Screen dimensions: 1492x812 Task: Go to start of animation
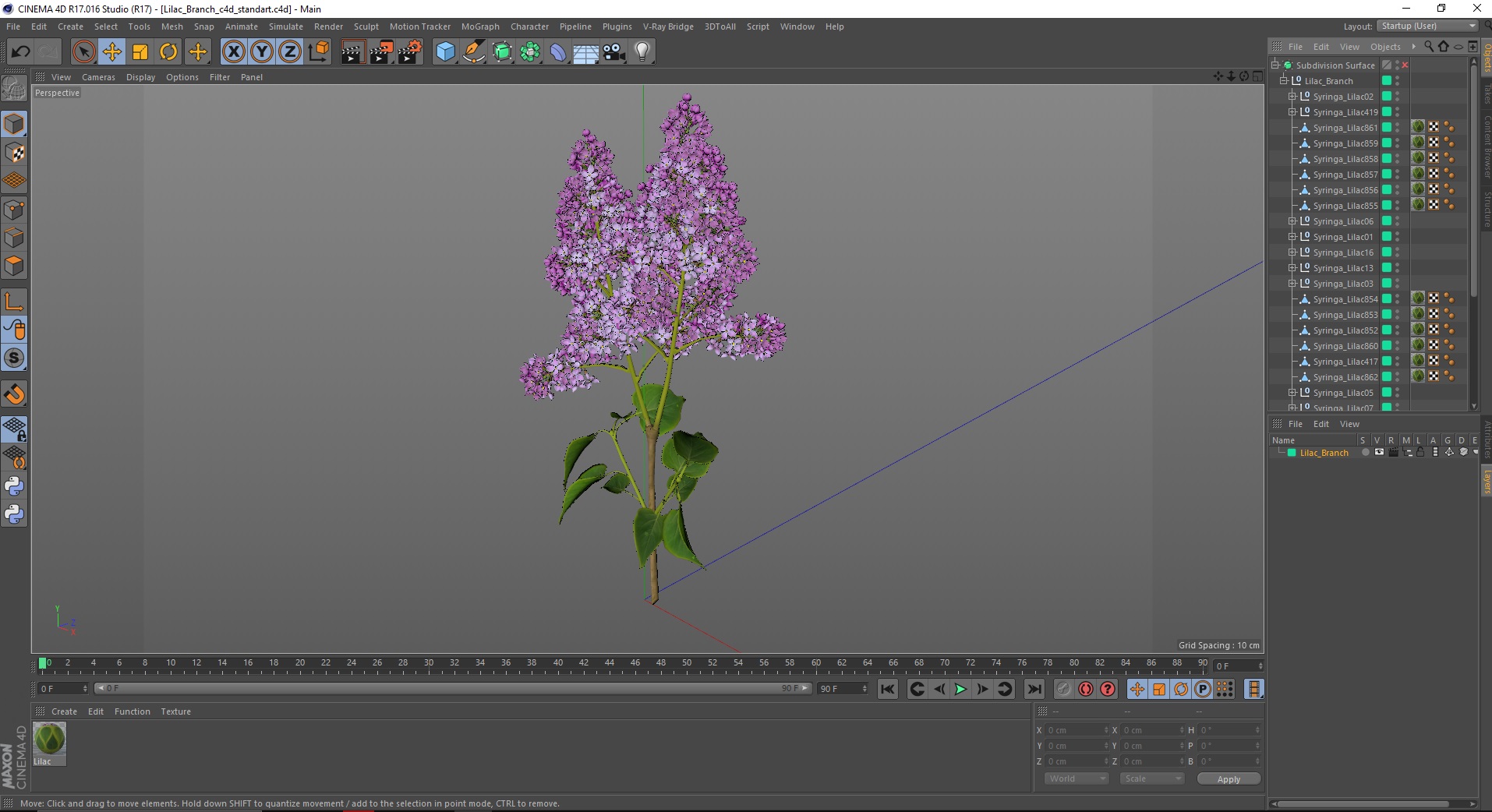(887, 689)
